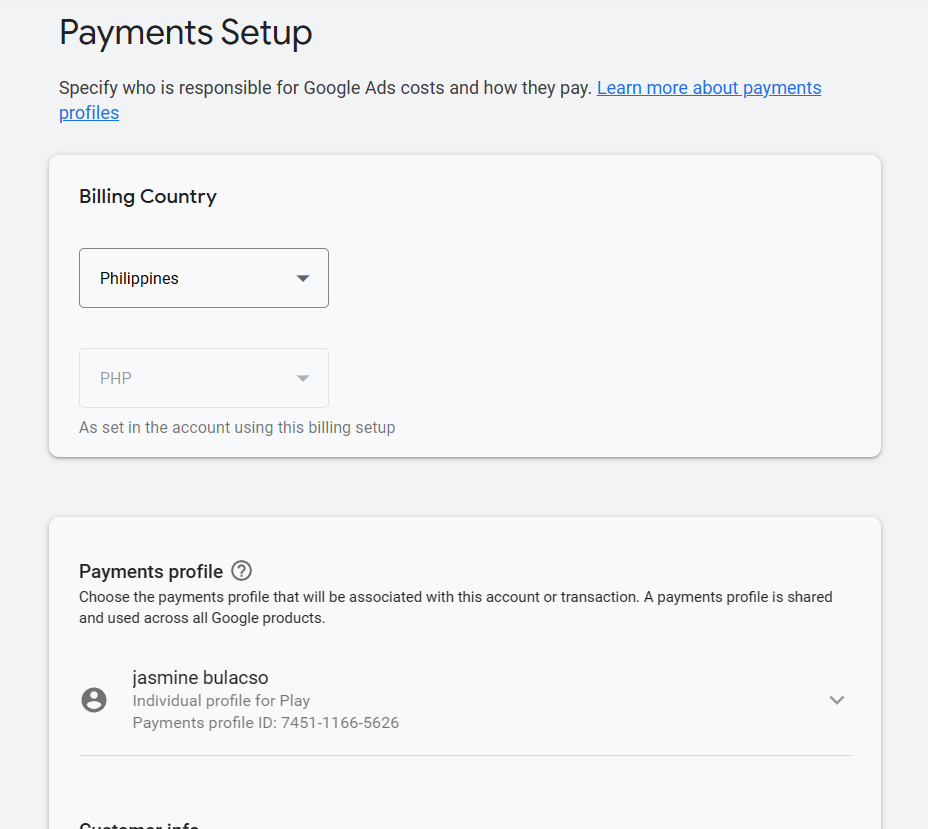Open the PHP currency dropdown
The image size is (928, 829).
point(204,378)
